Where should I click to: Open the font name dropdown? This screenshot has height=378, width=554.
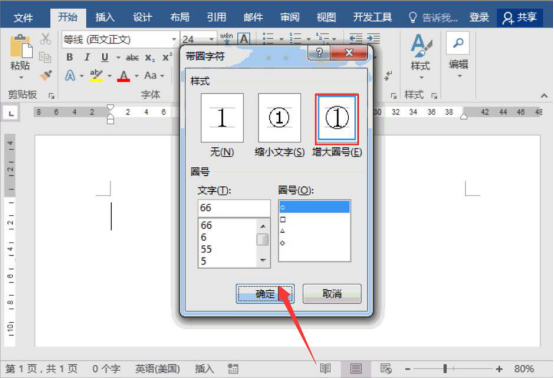(174, 39)
